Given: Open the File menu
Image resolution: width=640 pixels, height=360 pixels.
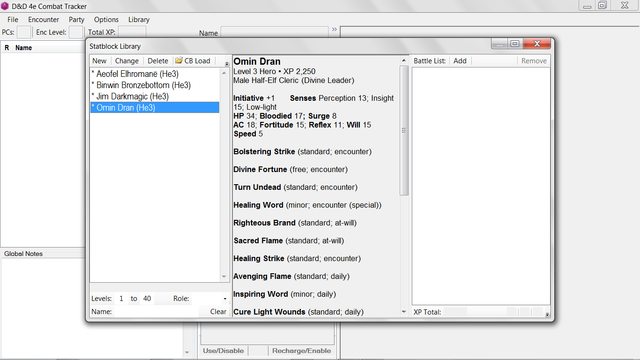Looking at the screenshot, I should [13, 20].
